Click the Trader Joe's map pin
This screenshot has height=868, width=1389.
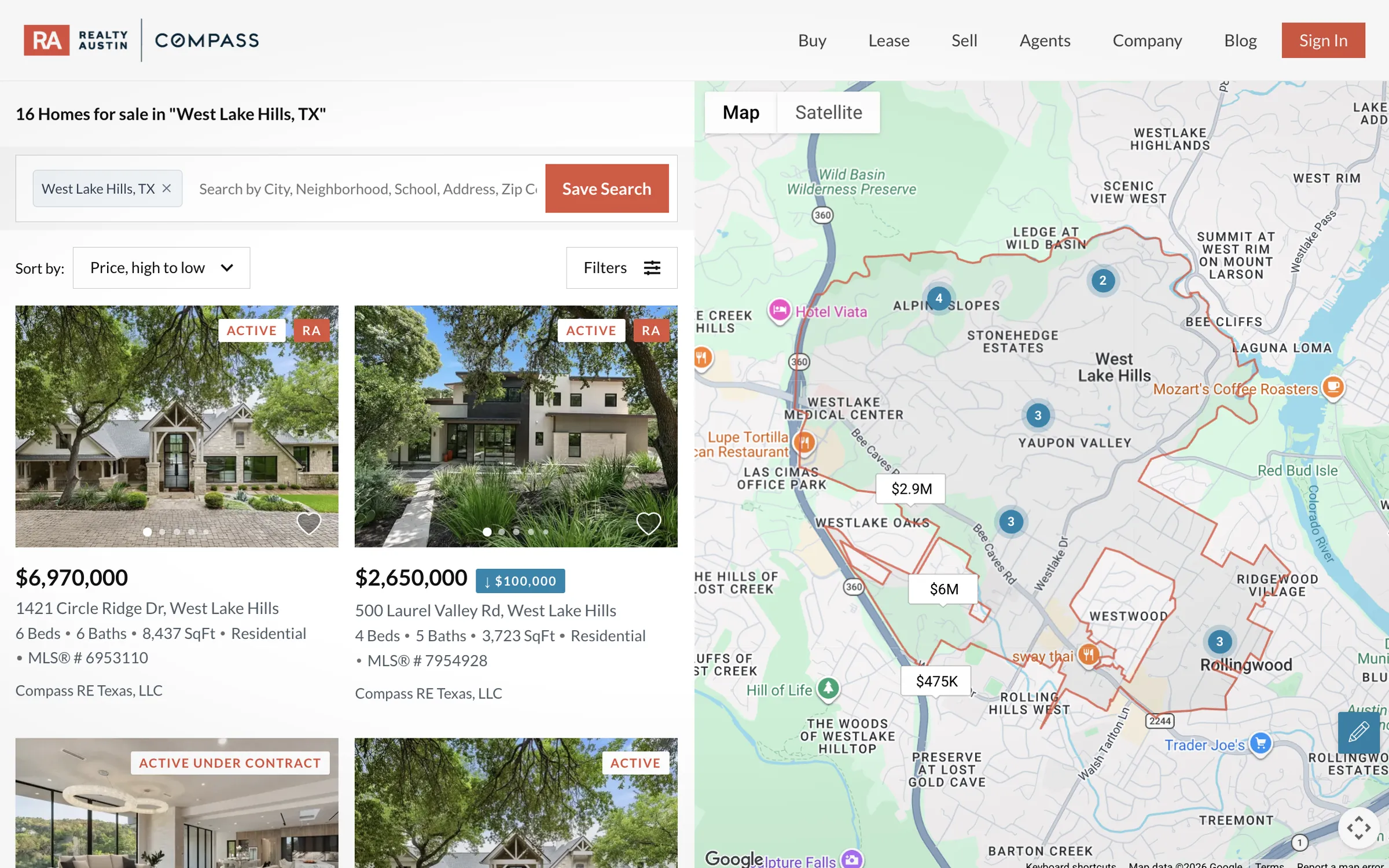[1260, 743]
